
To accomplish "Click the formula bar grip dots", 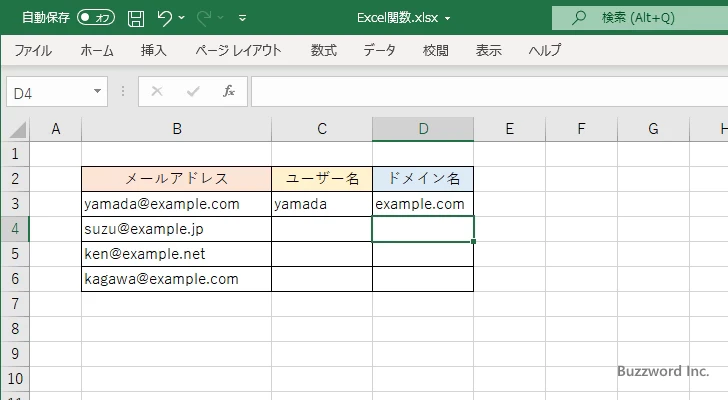I will 123,91.
